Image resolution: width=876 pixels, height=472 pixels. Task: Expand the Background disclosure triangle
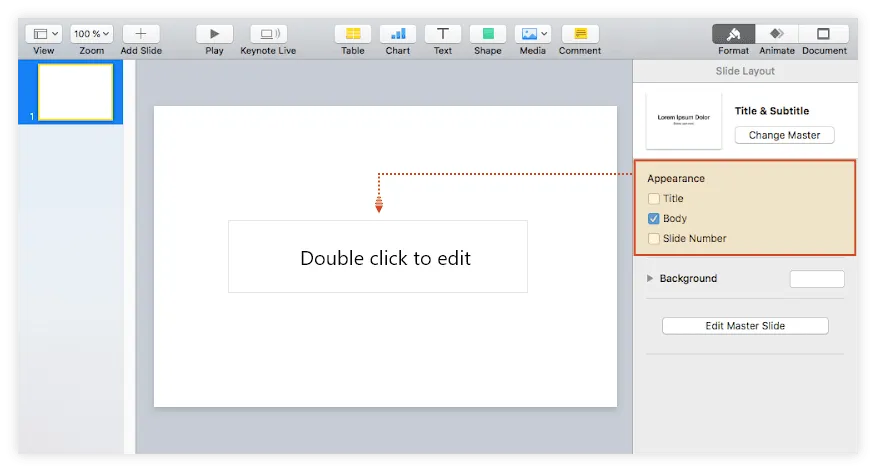[x=651, y=279]
